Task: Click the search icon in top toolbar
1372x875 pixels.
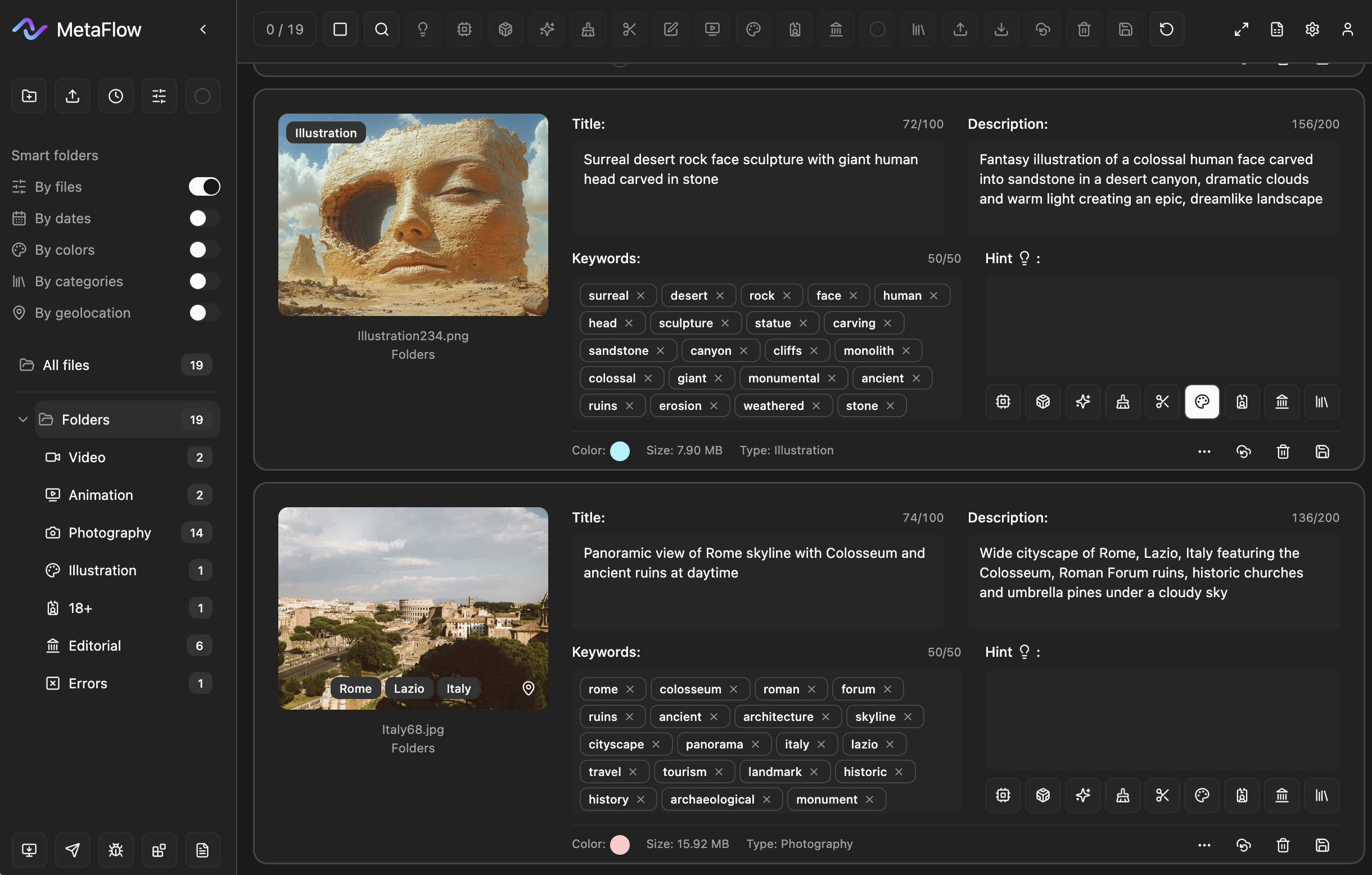Action: click(381, 29)
